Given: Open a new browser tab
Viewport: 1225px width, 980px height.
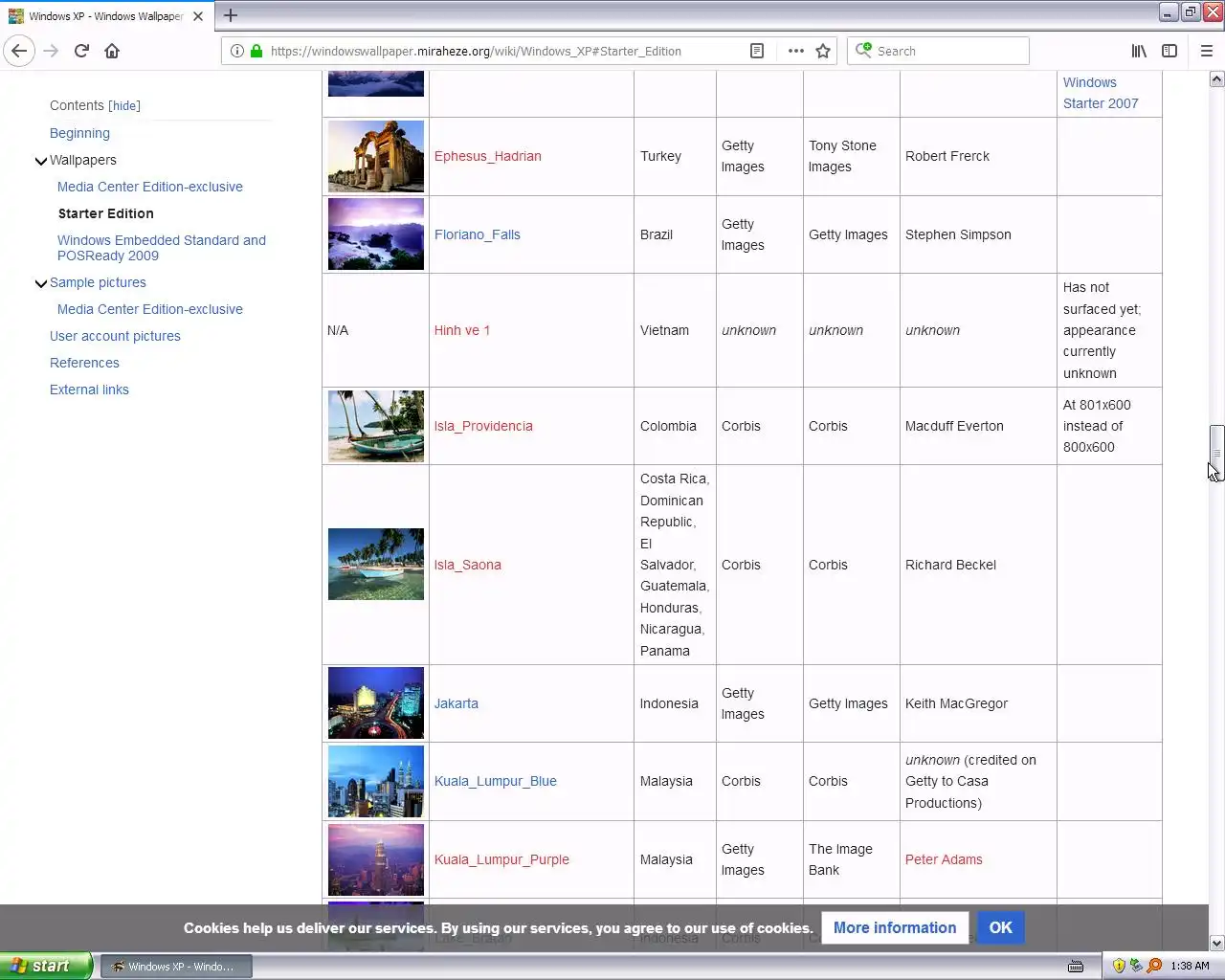Looking at the screenshot, I should [231, 15].
